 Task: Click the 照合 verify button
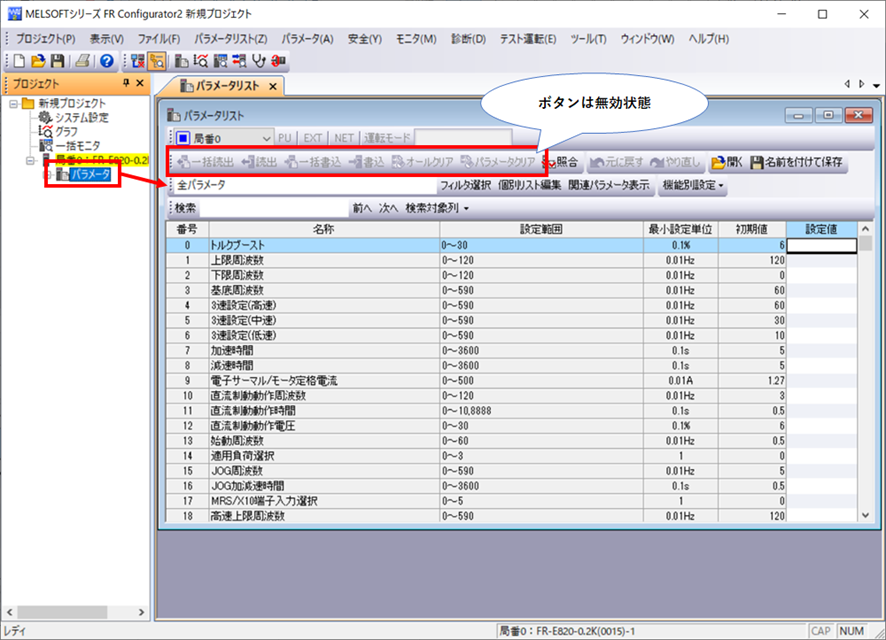tap(561, 163)
